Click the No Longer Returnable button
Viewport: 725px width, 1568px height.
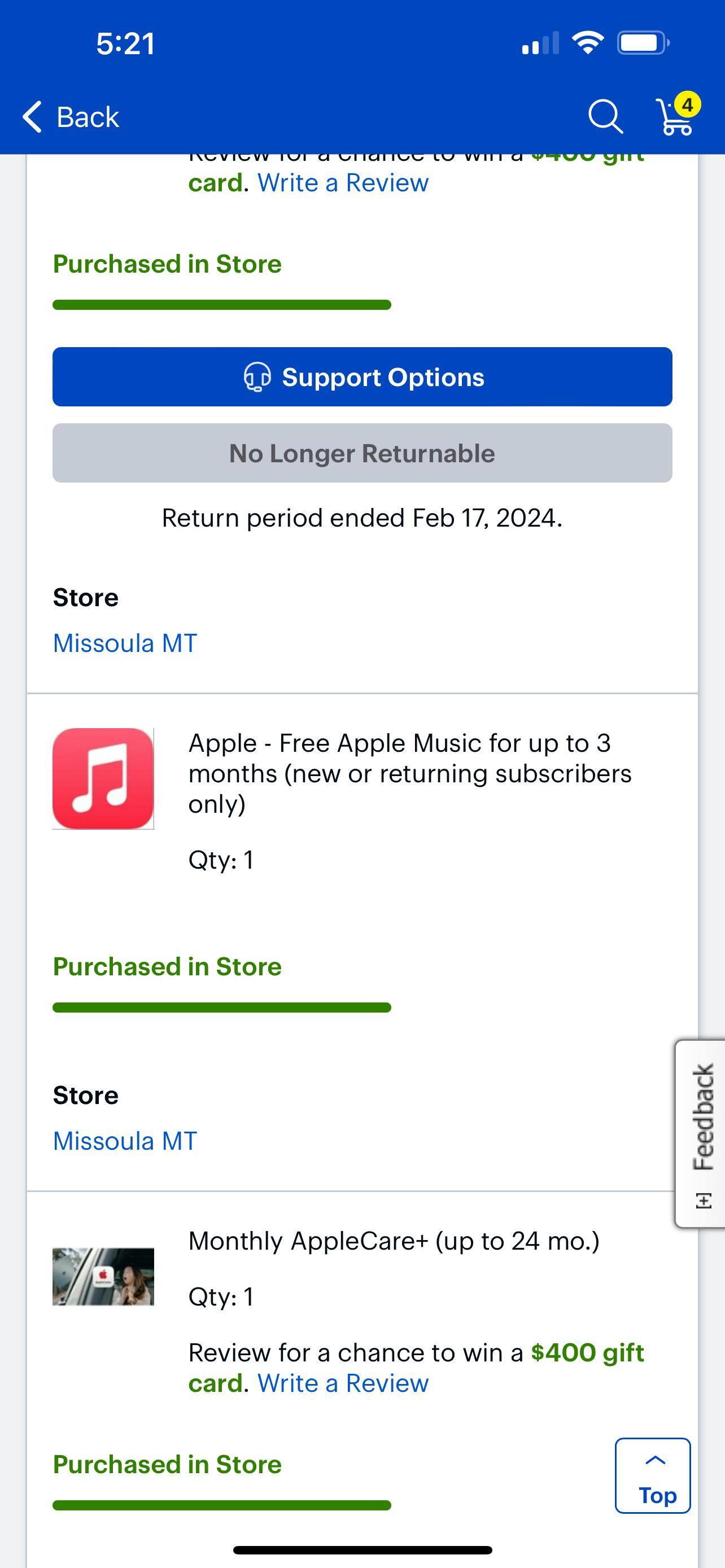[x=362, y=453]
